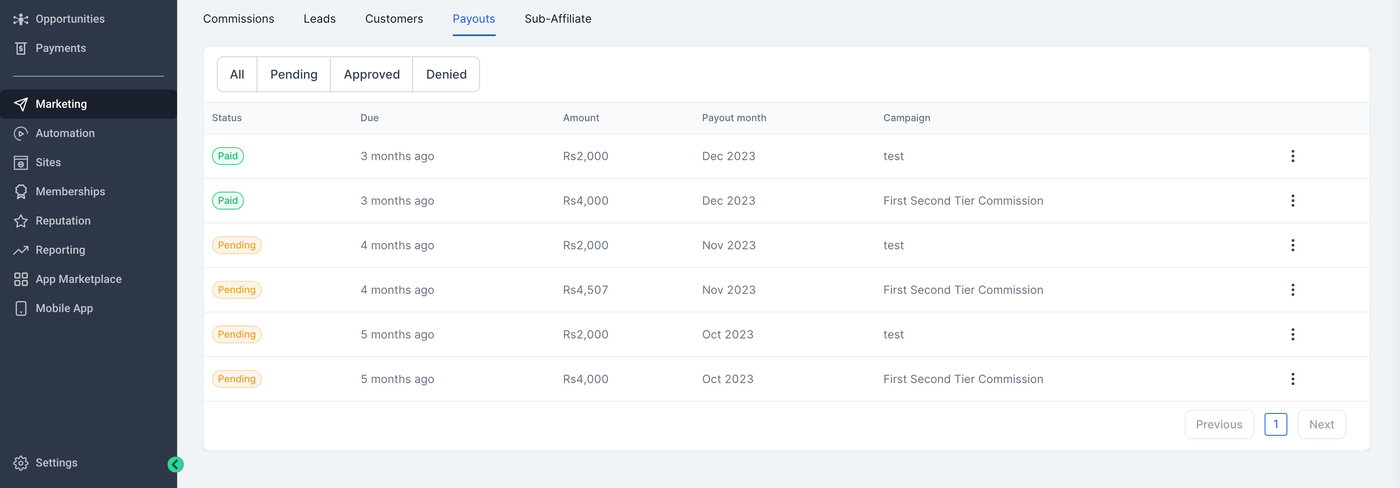This screenshot has height=488, width=1400.
Task: Expand row options for last Oct 2023 payout
Action: (x=1292, y=379)
